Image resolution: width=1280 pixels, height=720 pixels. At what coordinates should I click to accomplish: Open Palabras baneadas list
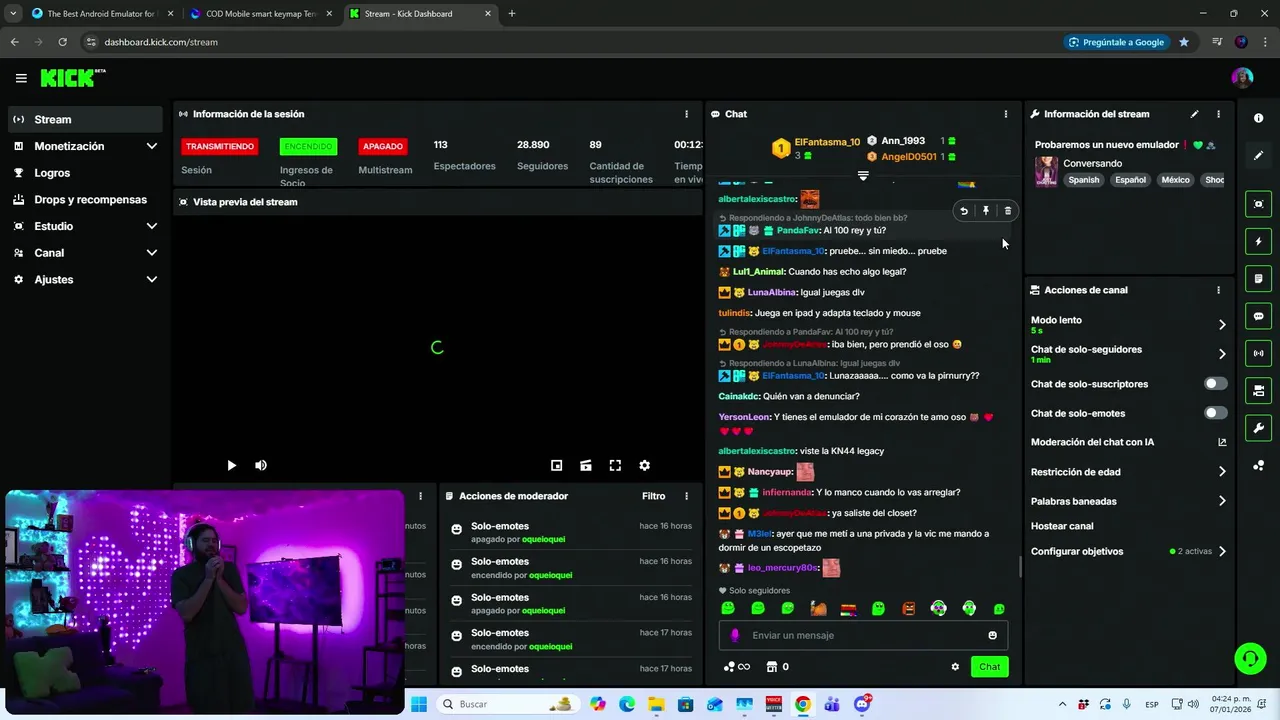(1128, 501)
